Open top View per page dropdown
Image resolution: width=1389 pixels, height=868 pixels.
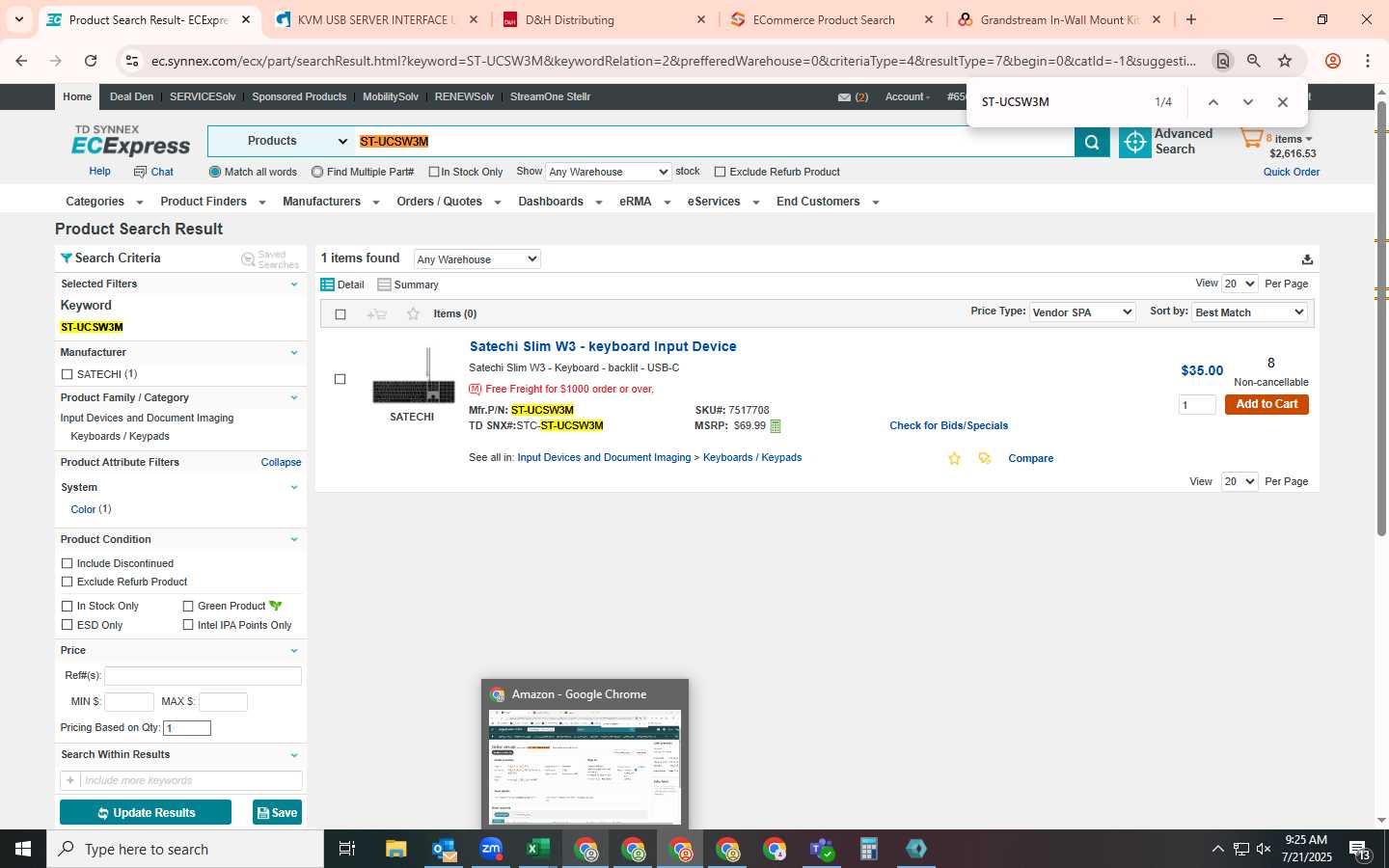click(x=1239, y=284)
